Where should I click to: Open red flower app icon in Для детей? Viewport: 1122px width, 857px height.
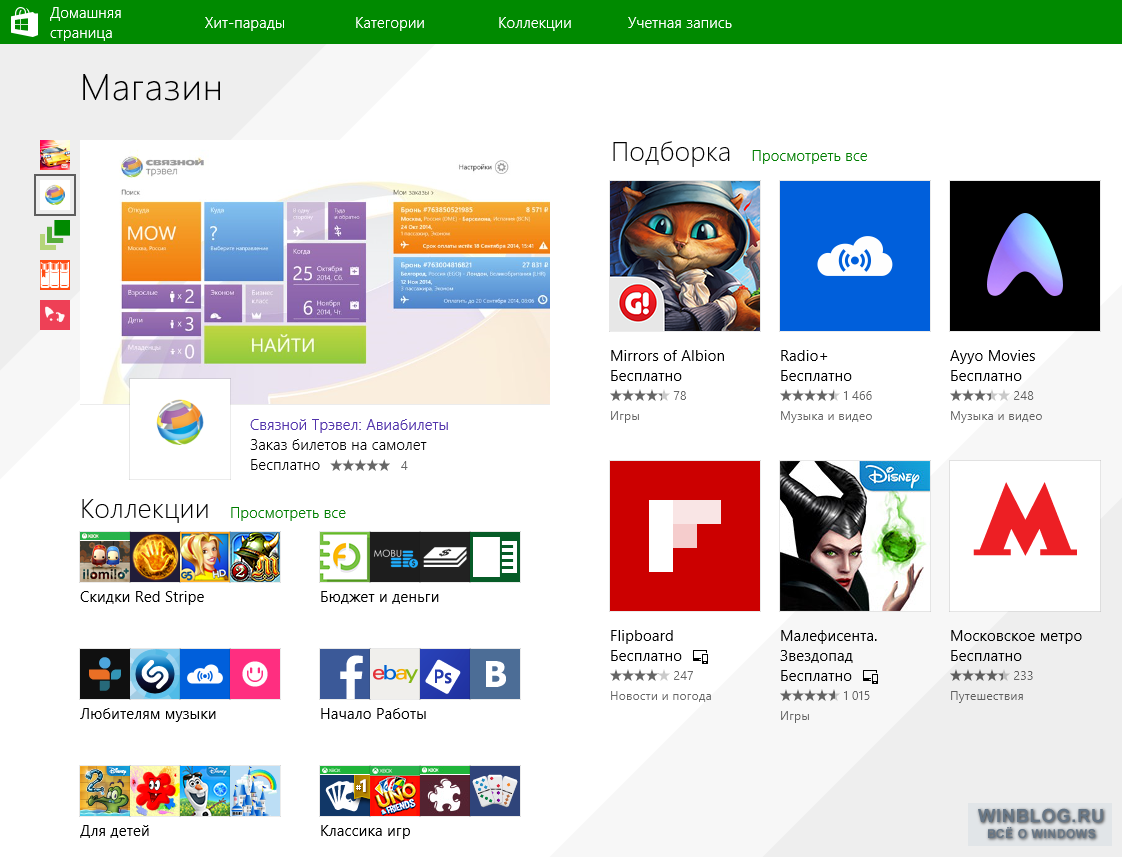click(x=155, y=790)
